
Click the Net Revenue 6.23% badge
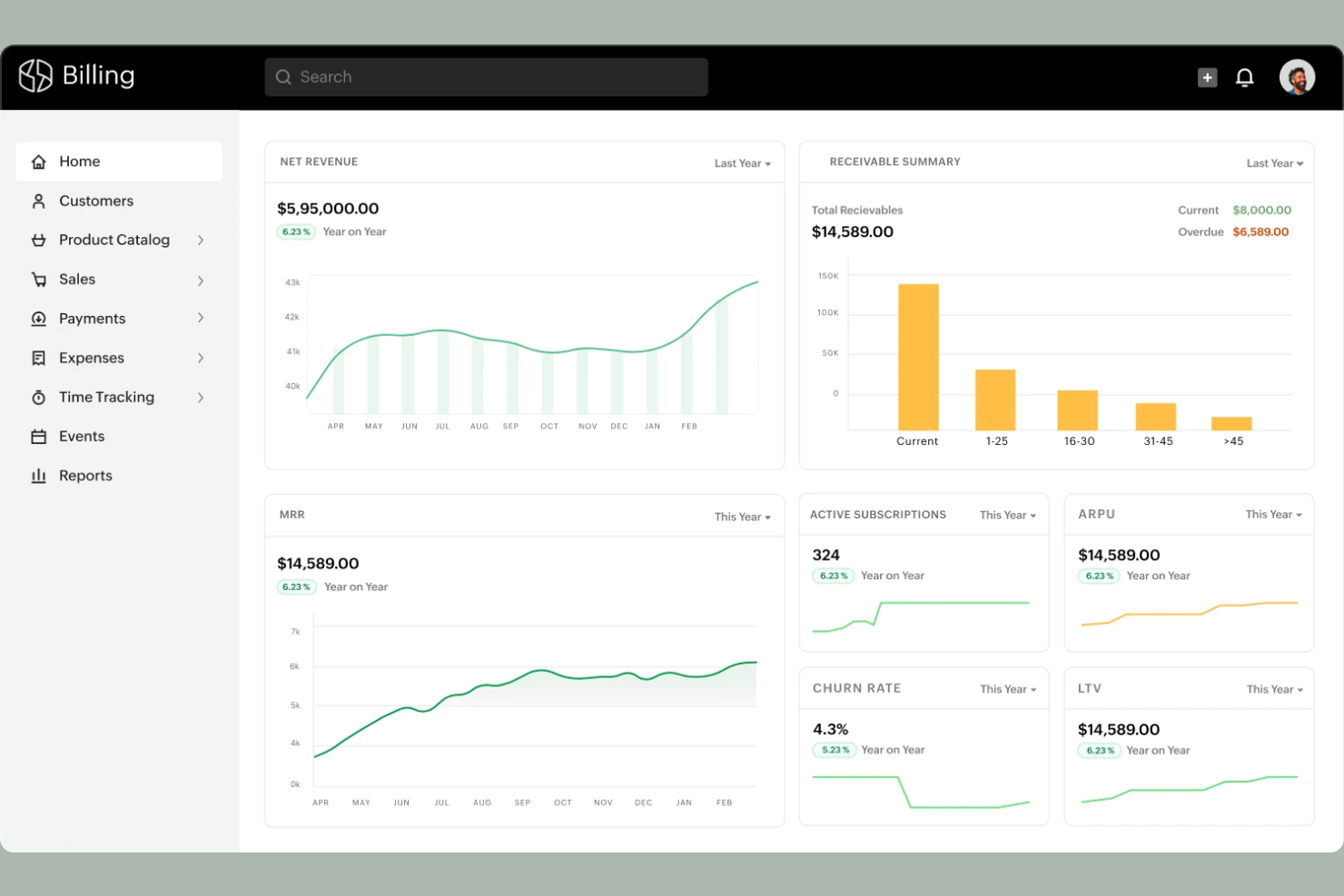point(296,231)
